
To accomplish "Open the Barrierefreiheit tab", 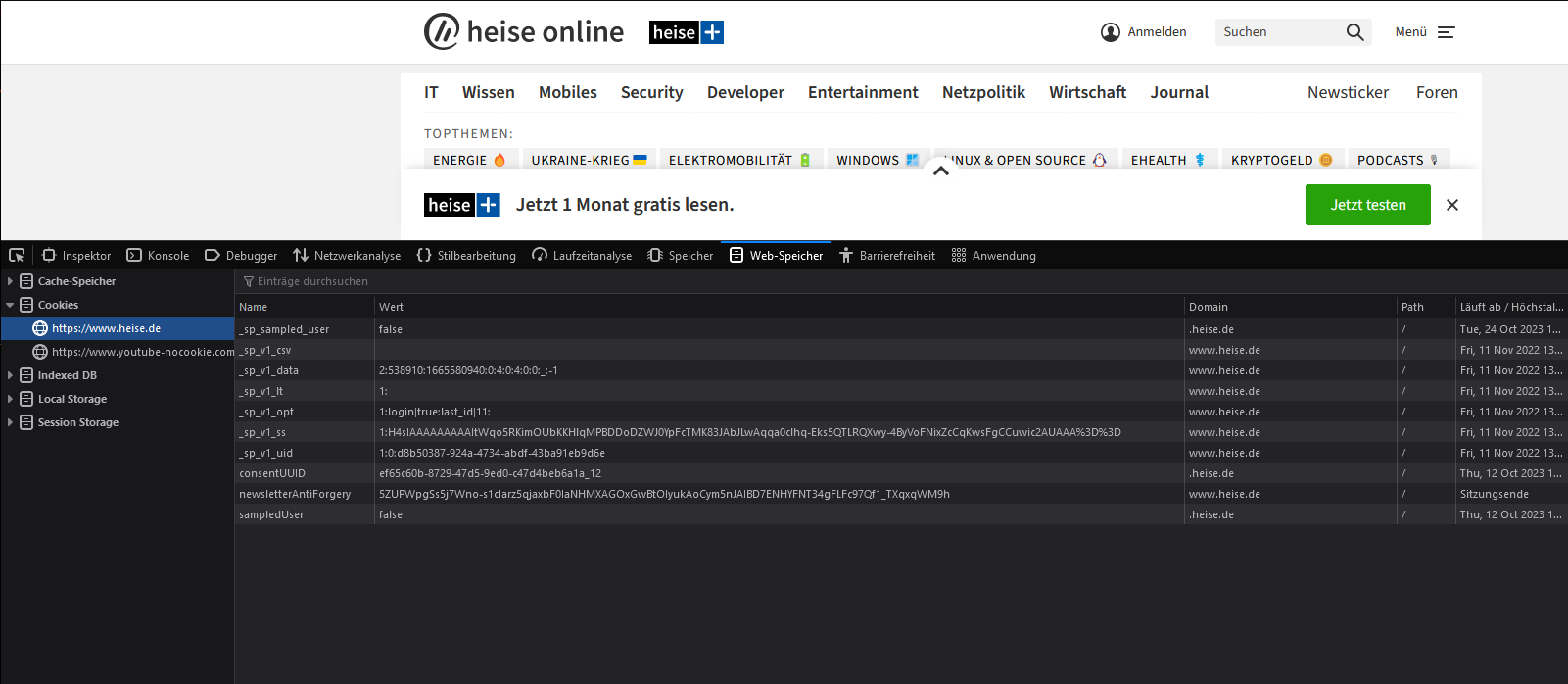I will tap(886, 255).
